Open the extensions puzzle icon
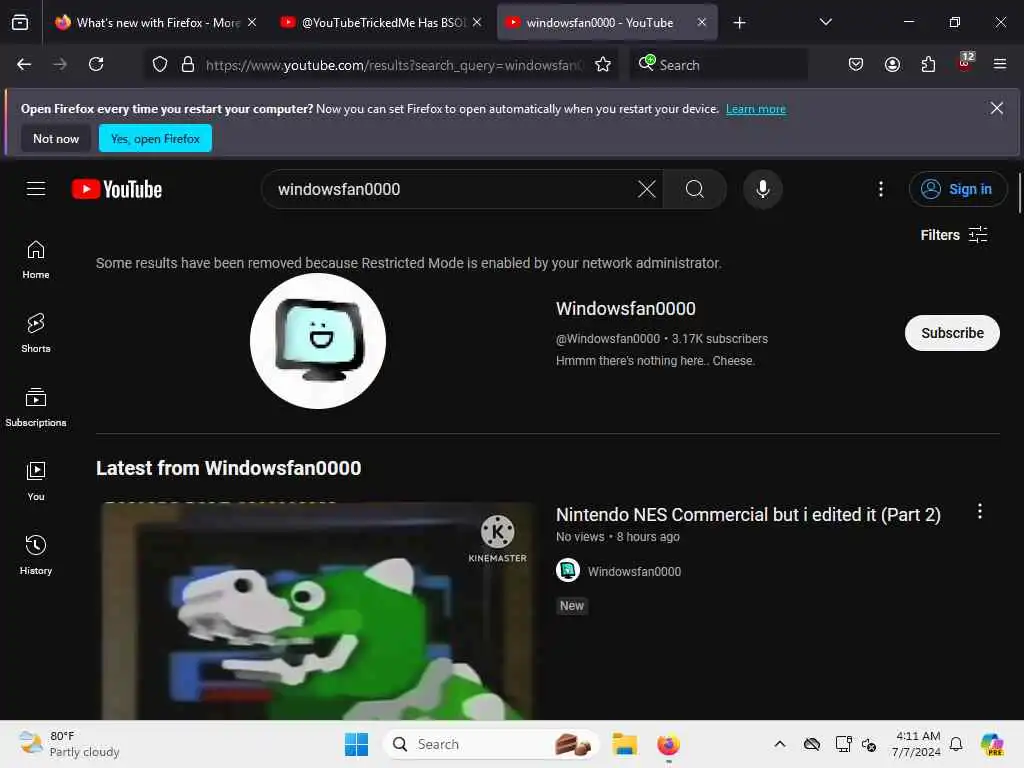Image resolution: width=1024 pixels, height=768 pixels. (x=928, y=64)
